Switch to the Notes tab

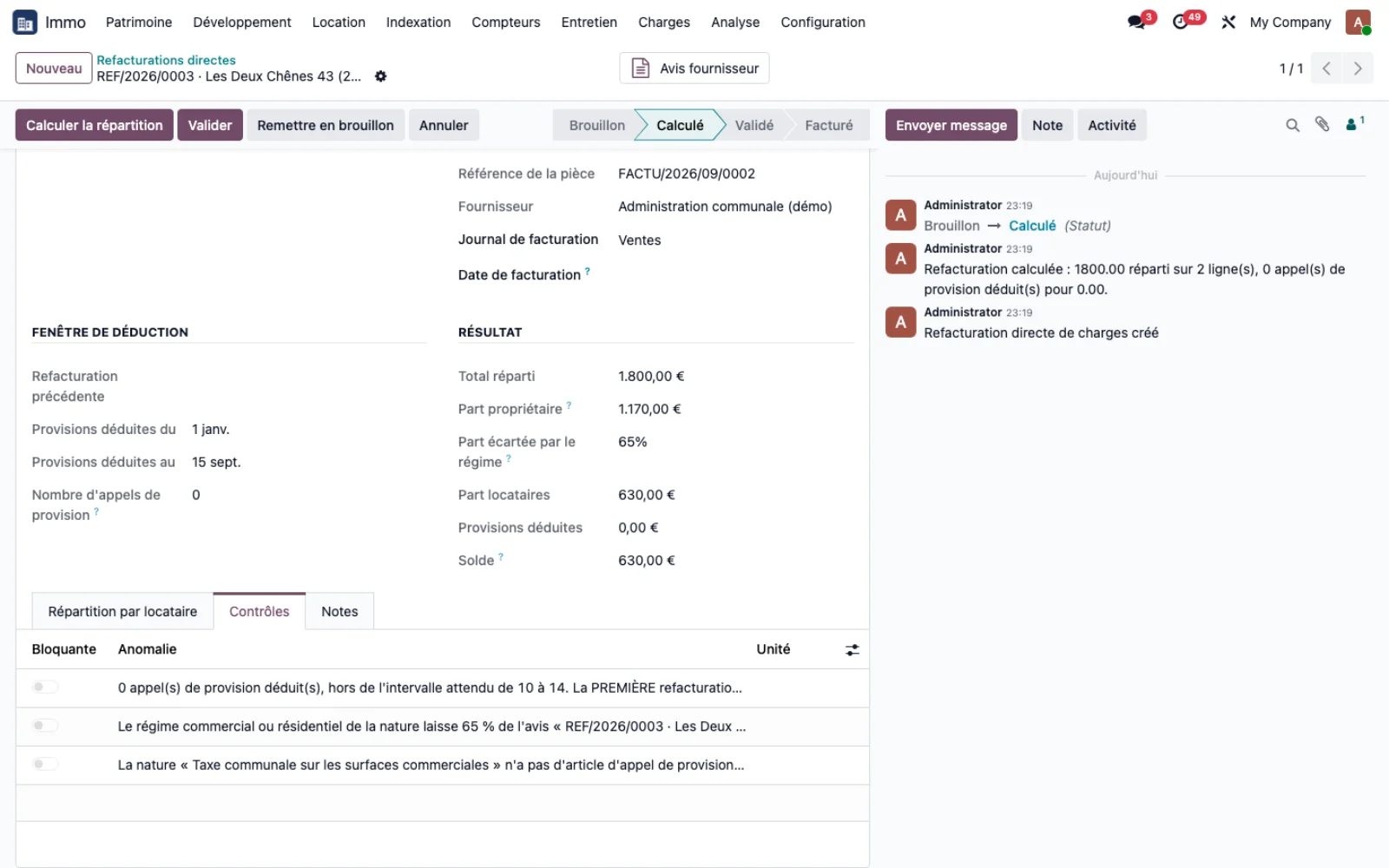coord(339,611)
